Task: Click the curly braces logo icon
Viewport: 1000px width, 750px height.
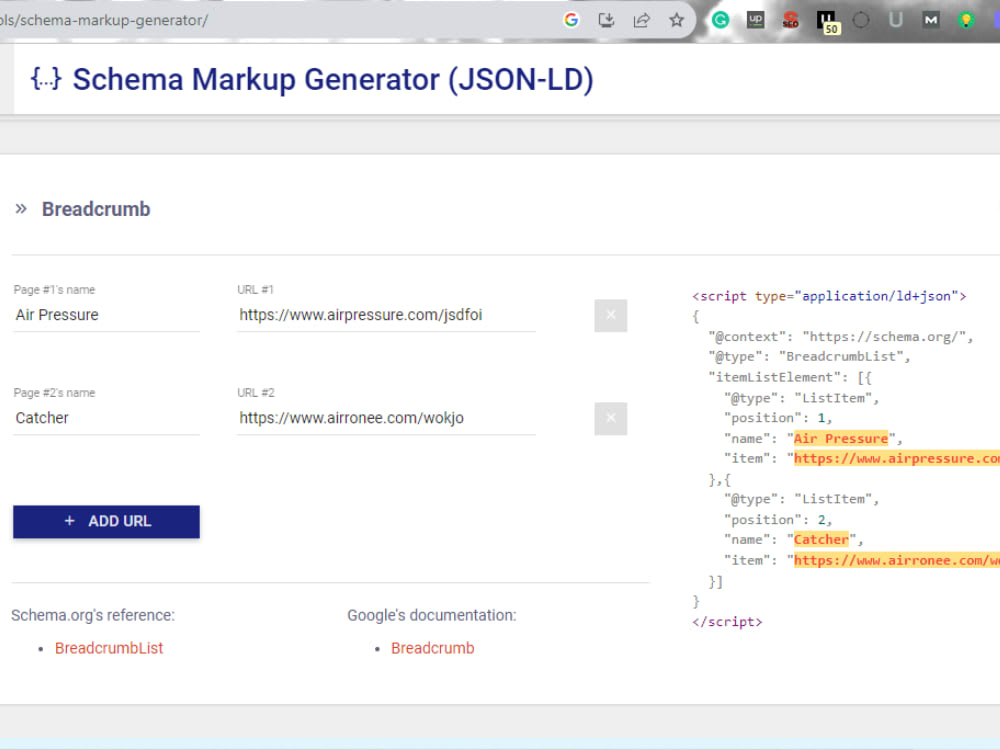Action: (x=46, y=79)
